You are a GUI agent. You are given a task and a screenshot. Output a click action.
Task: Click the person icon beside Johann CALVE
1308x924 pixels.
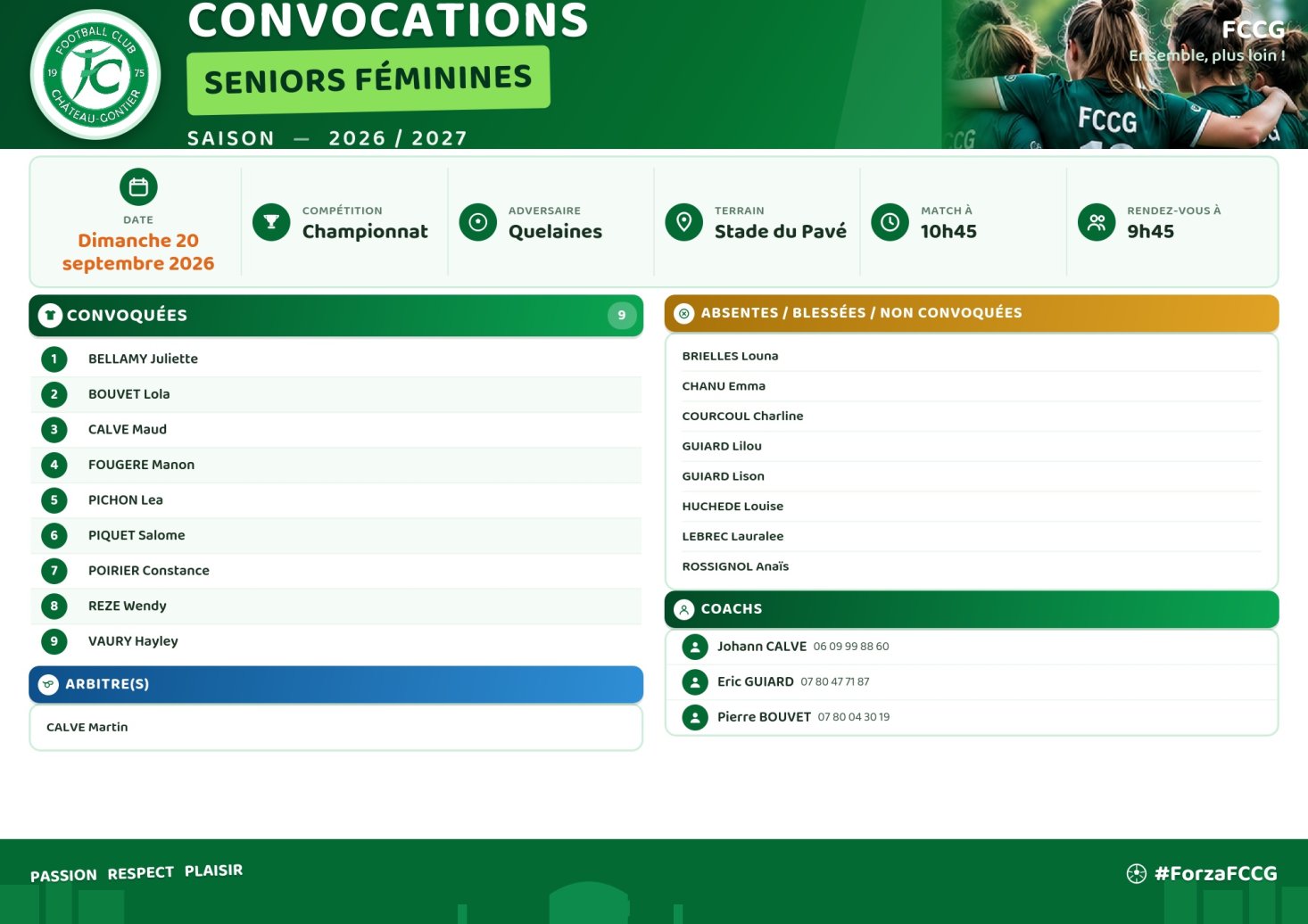695,647
